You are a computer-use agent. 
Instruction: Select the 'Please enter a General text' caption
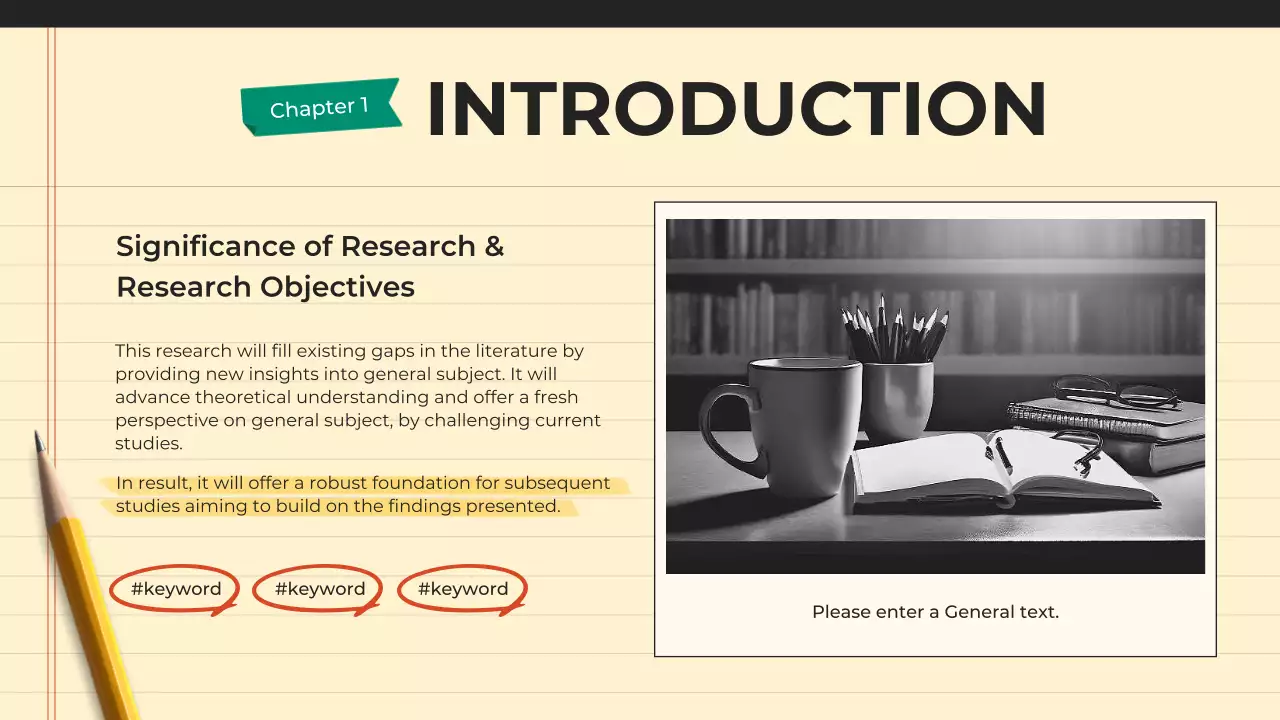(935, 612)
